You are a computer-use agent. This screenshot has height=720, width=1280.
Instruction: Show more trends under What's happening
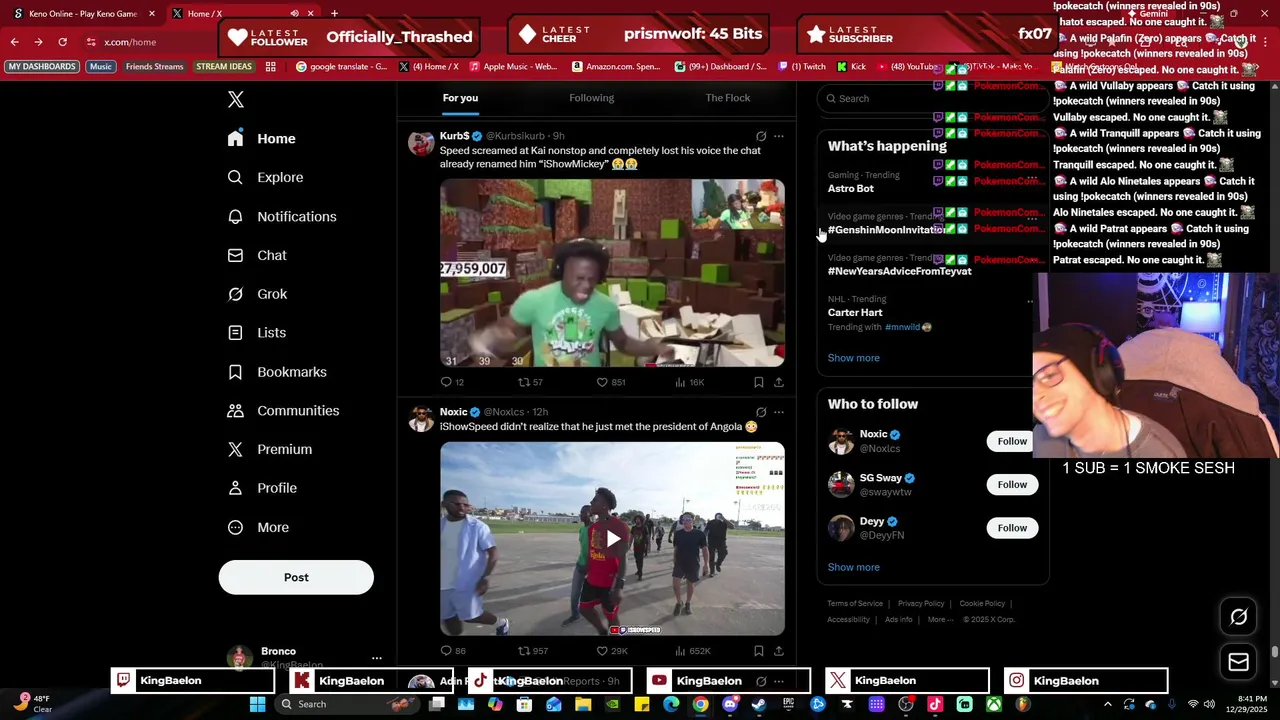[854, 358]
